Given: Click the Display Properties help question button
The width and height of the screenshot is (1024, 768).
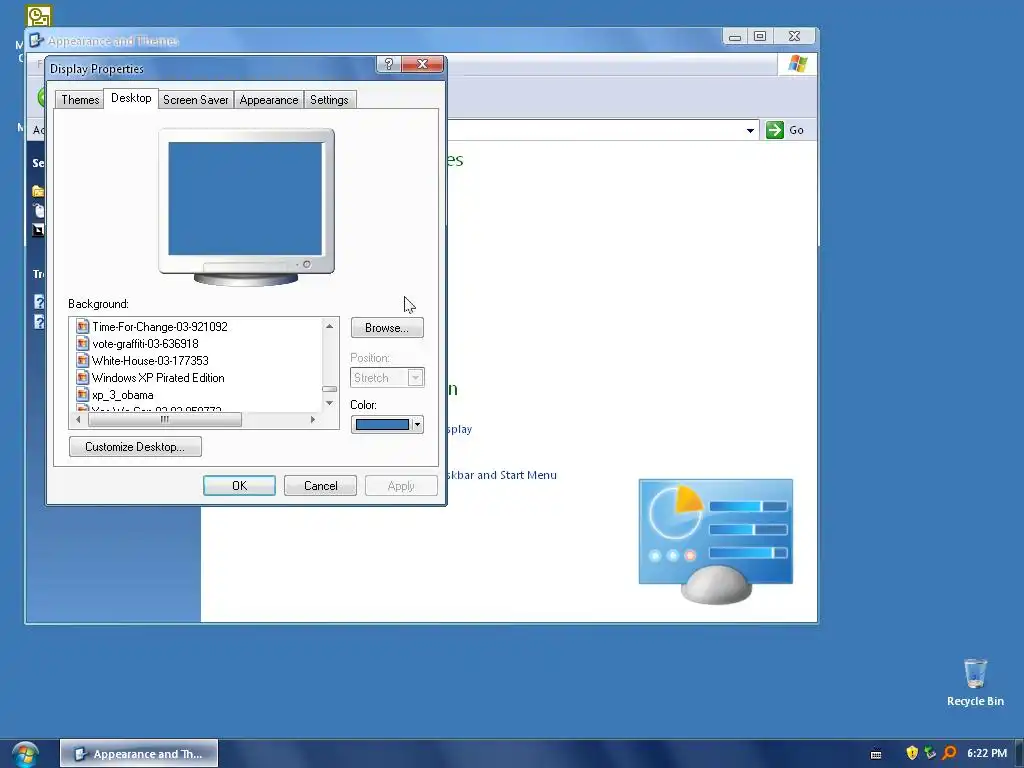Looking at the screenshot, I should click(389, 64).
